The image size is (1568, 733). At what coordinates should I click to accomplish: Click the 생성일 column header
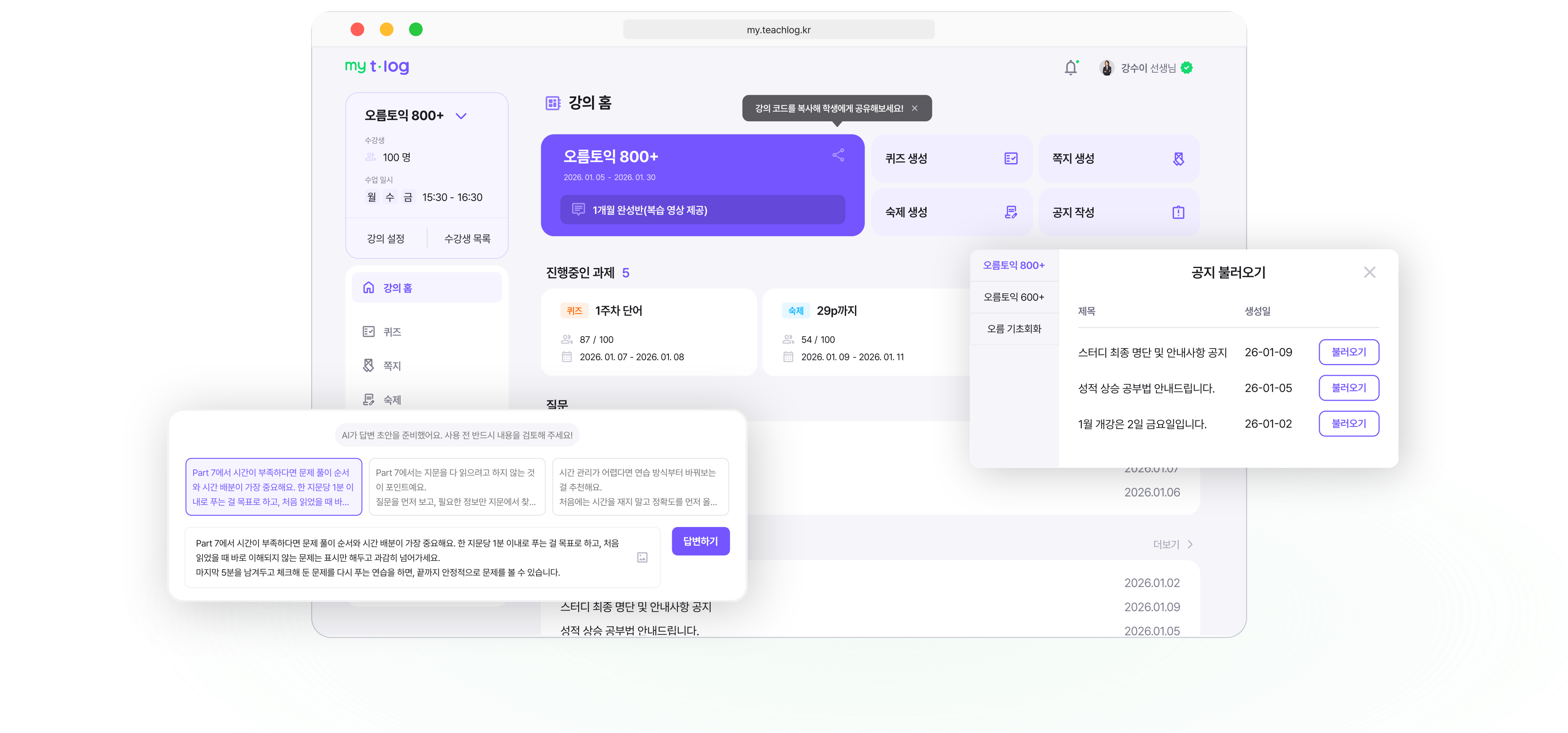coord(1257,311)
